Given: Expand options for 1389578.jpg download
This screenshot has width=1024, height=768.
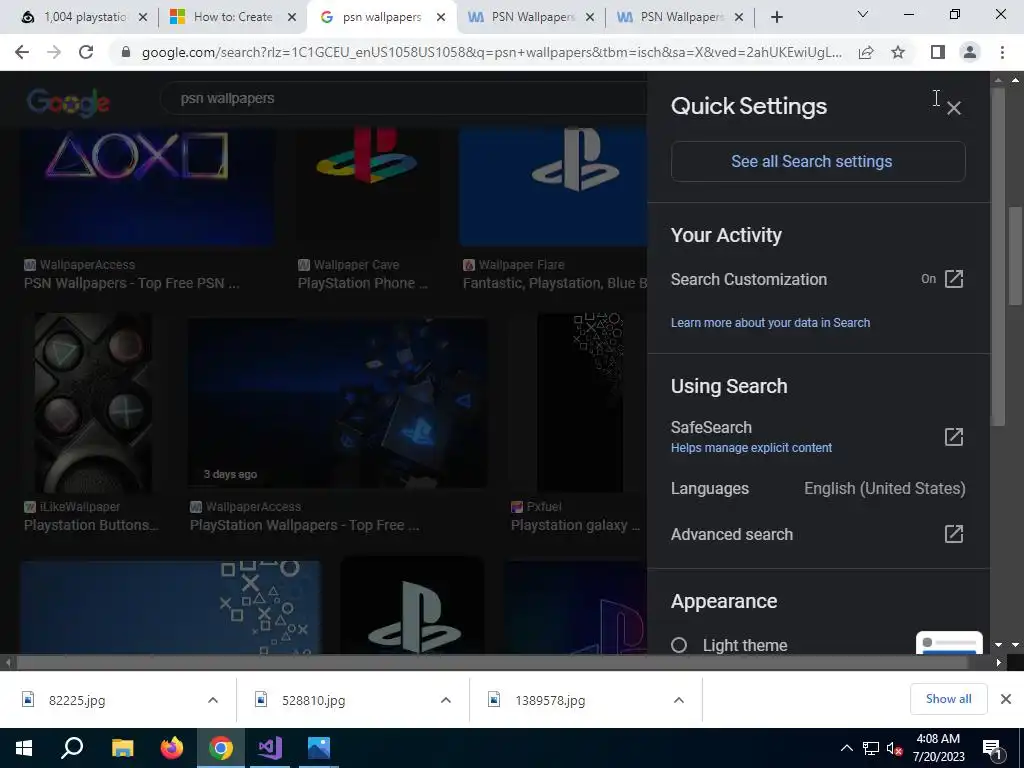Looking at the screenshot, I should 679,700.
